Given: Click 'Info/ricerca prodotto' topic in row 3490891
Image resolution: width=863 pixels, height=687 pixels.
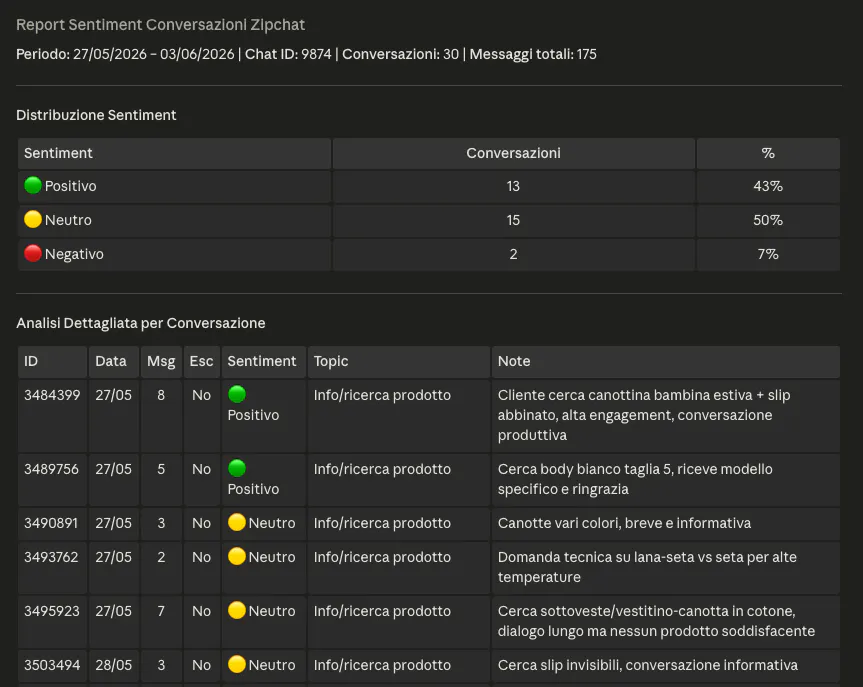Looking at the screenshot, I should (x=382, y=524).
